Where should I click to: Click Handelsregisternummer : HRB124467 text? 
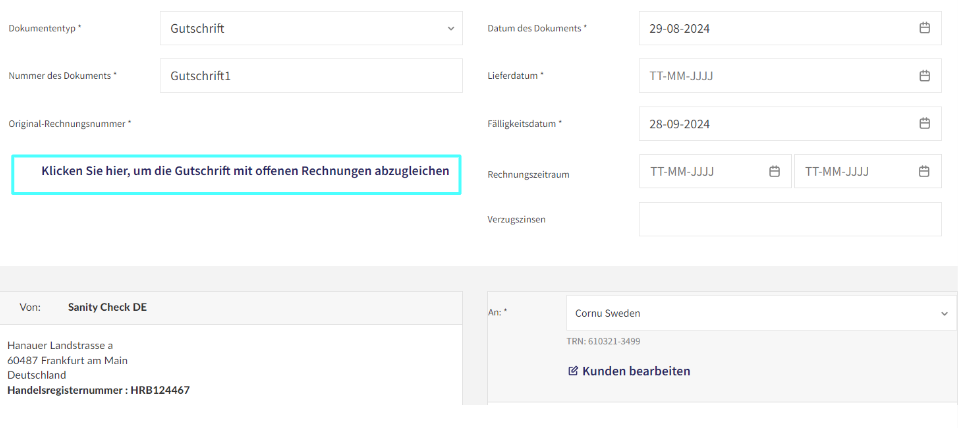[98, 390]
